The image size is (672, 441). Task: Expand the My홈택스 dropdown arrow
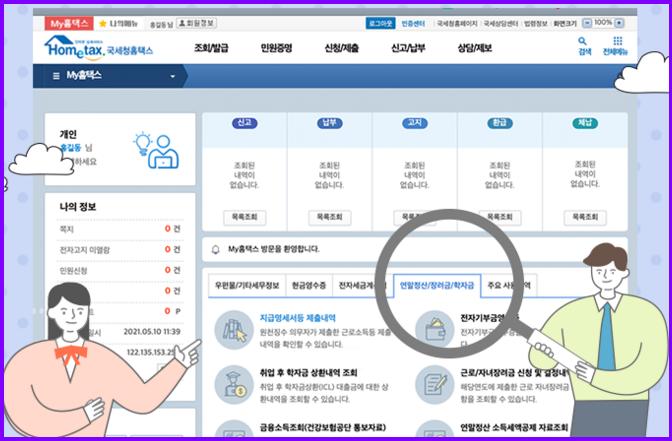(173, 77)
